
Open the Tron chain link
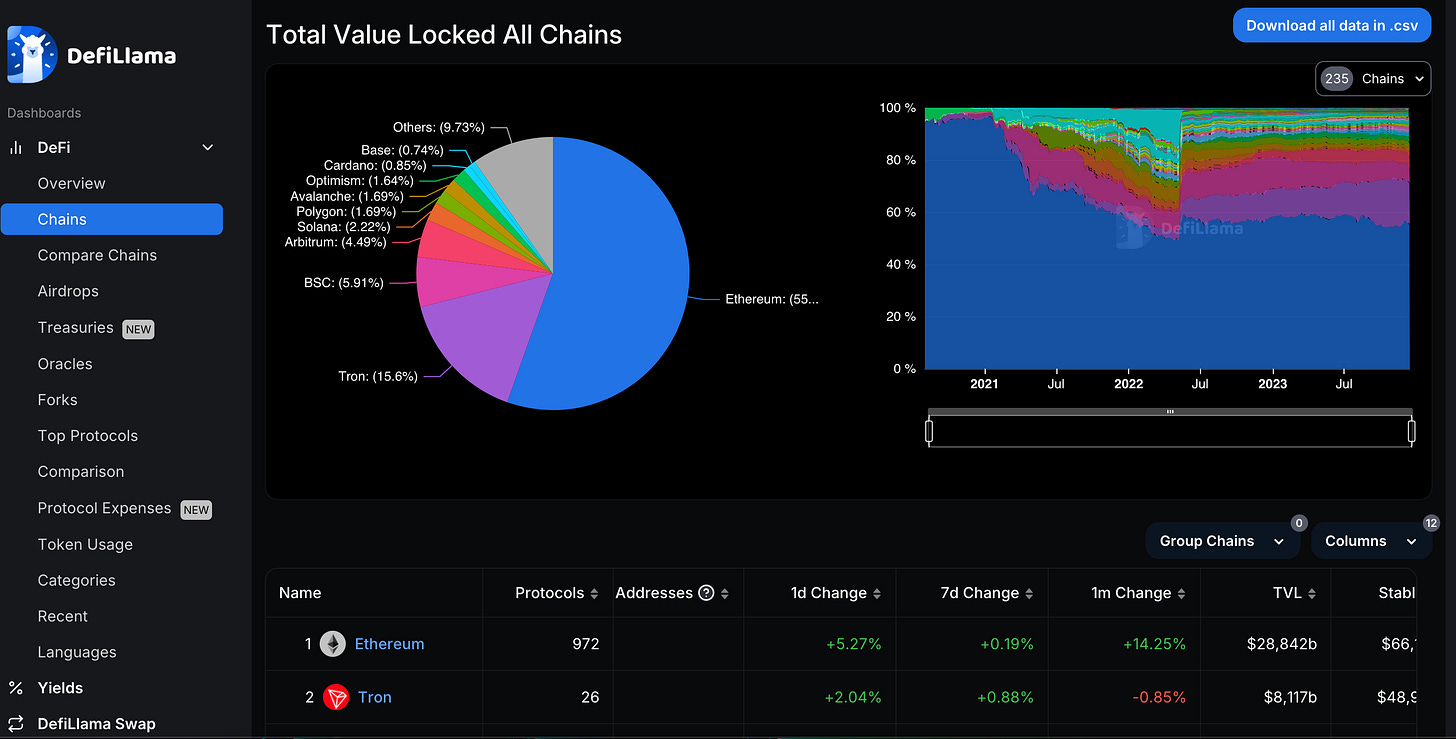(375, 697)
